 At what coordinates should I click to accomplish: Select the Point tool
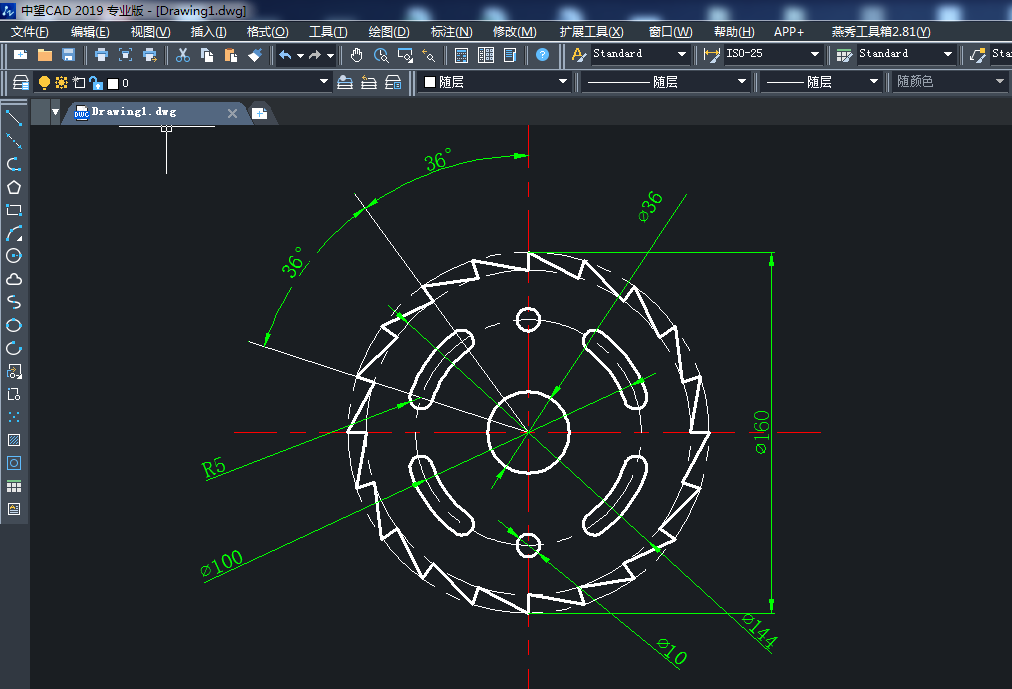point(14,417)
